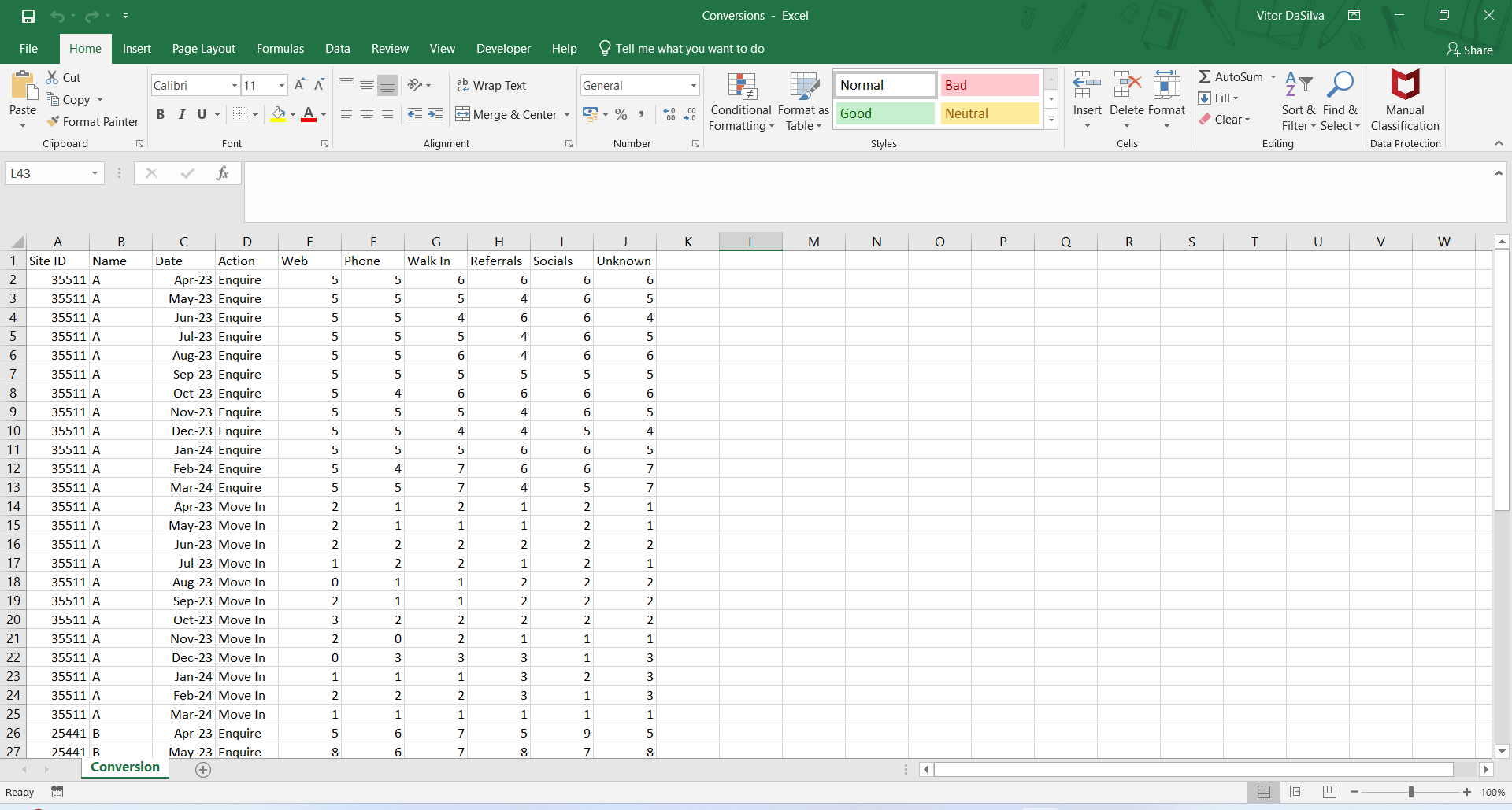Click the Paste clipboard icon

23,86
